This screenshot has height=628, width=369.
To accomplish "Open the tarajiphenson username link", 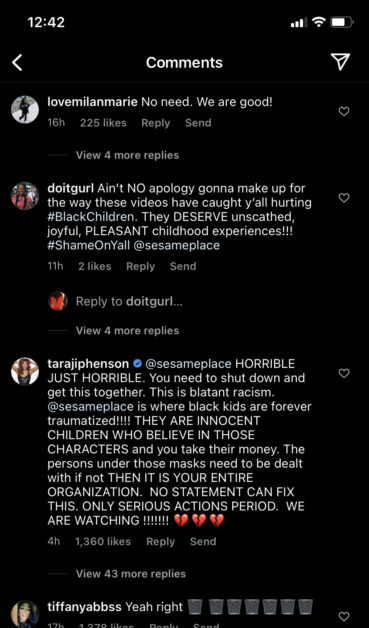I will 88,364.
